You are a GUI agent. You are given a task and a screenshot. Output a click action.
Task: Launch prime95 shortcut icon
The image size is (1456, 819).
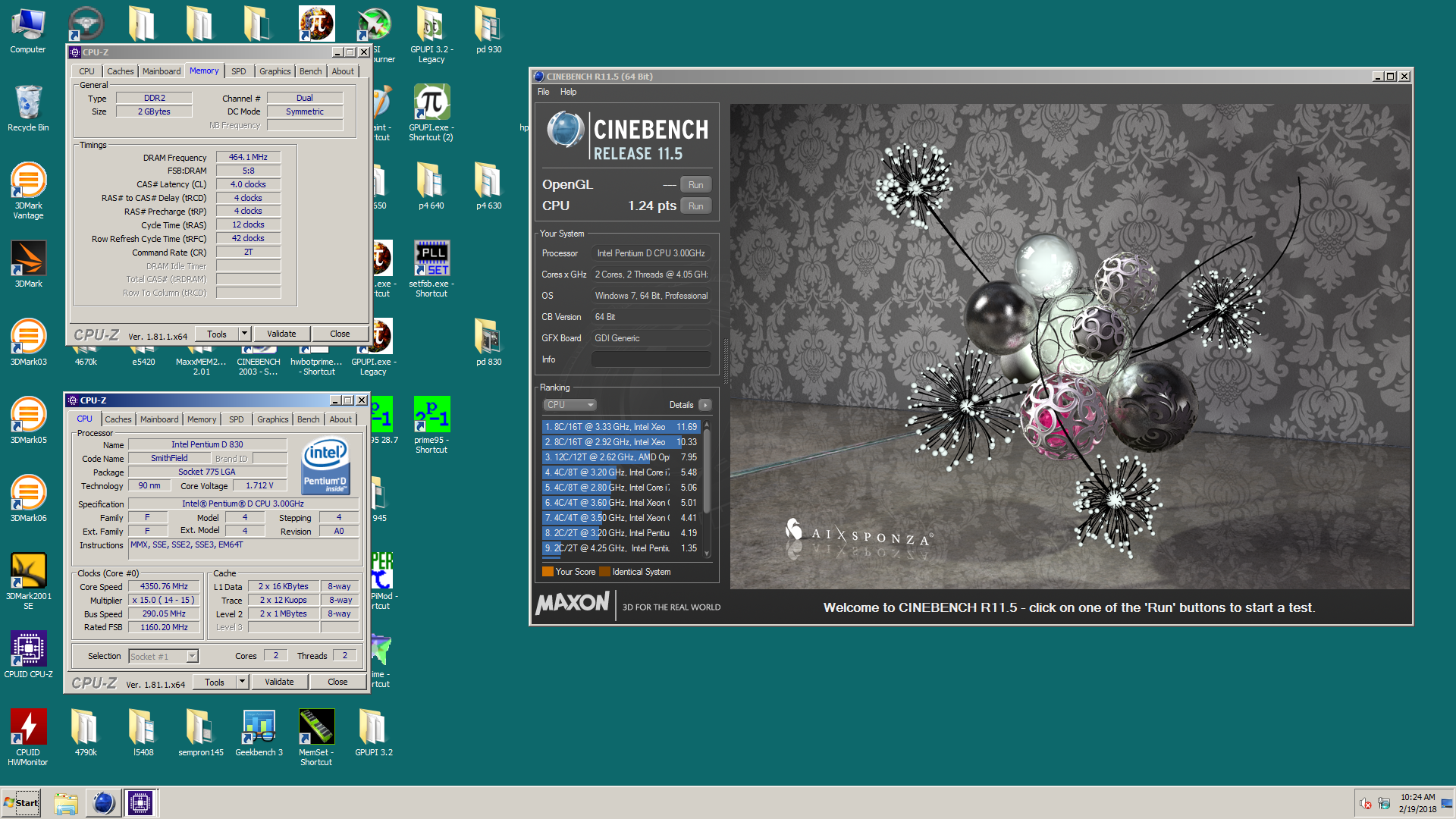[431, 425]
